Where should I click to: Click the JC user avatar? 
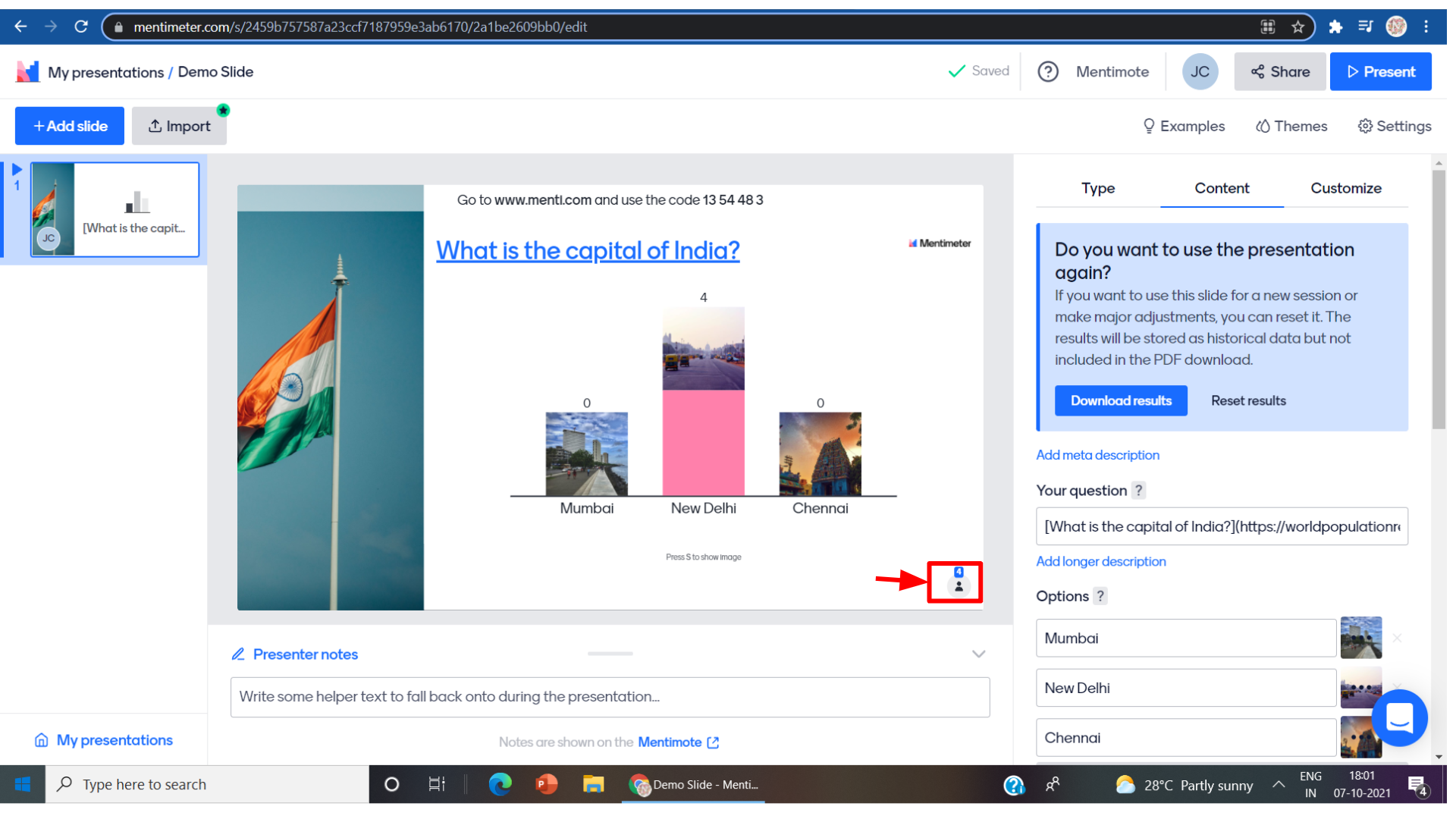(1199, 72)
